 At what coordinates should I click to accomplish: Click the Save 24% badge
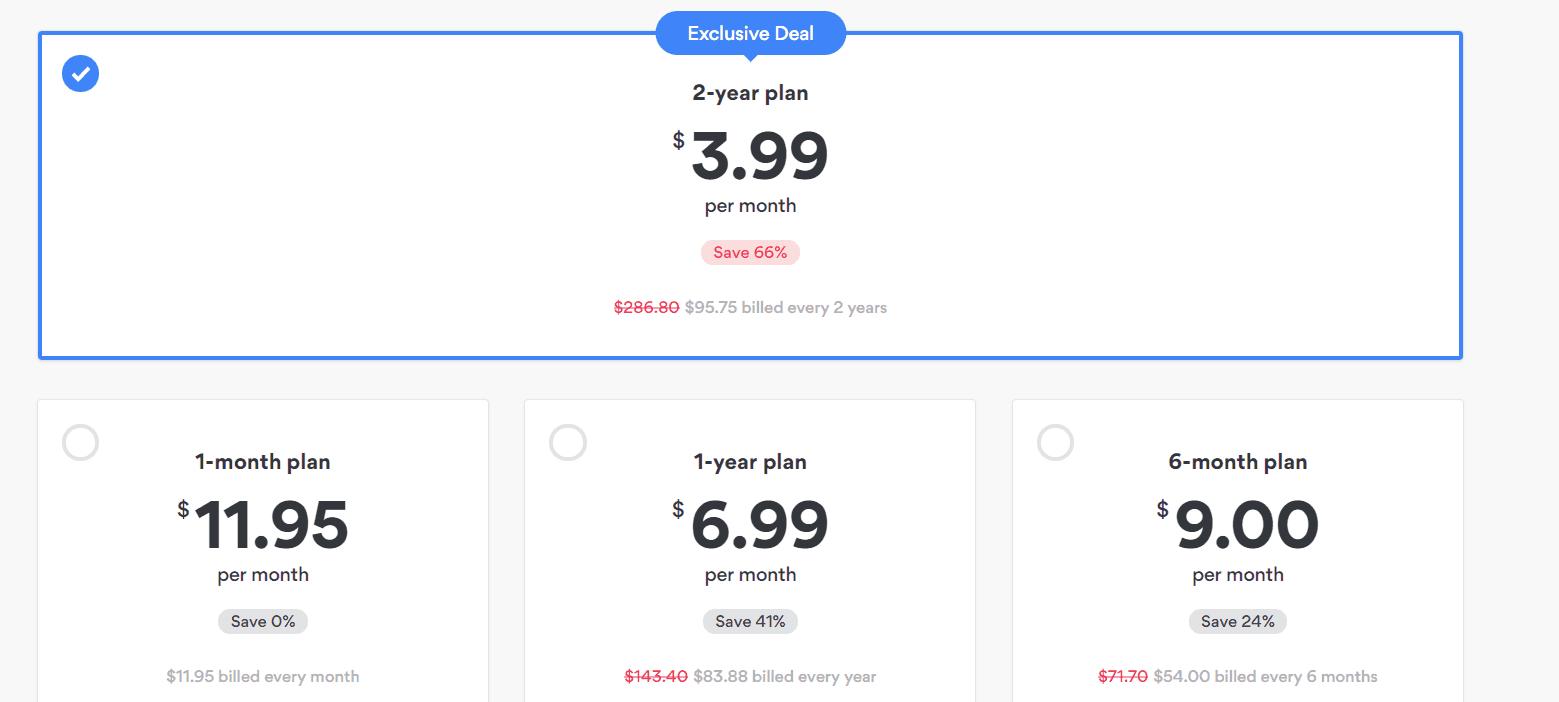click(x=1238, y=621)
